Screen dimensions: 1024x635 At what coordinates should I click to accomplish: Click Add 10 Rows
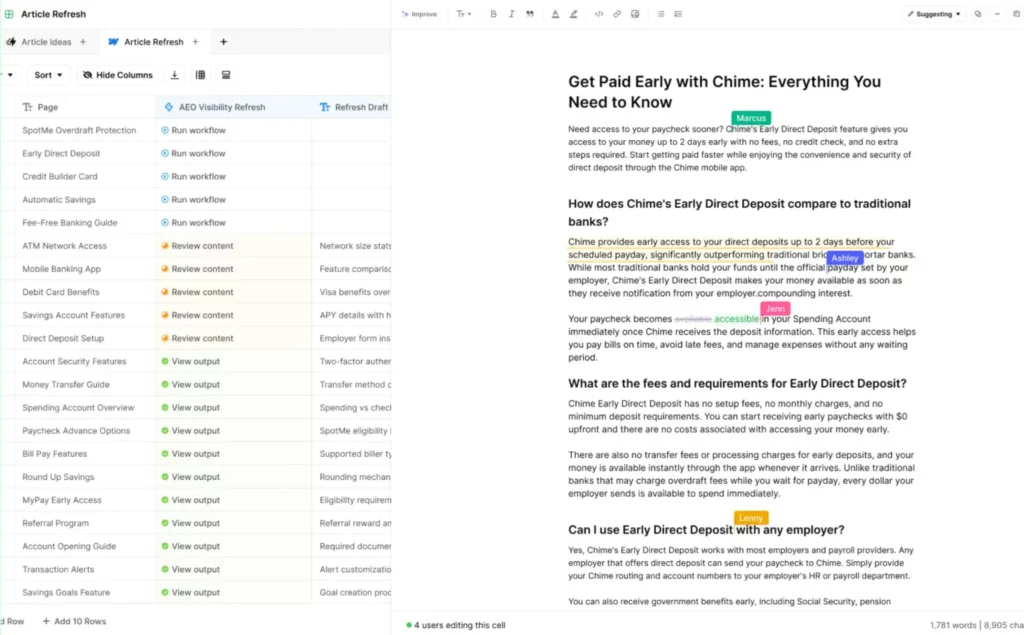[74, 621]
